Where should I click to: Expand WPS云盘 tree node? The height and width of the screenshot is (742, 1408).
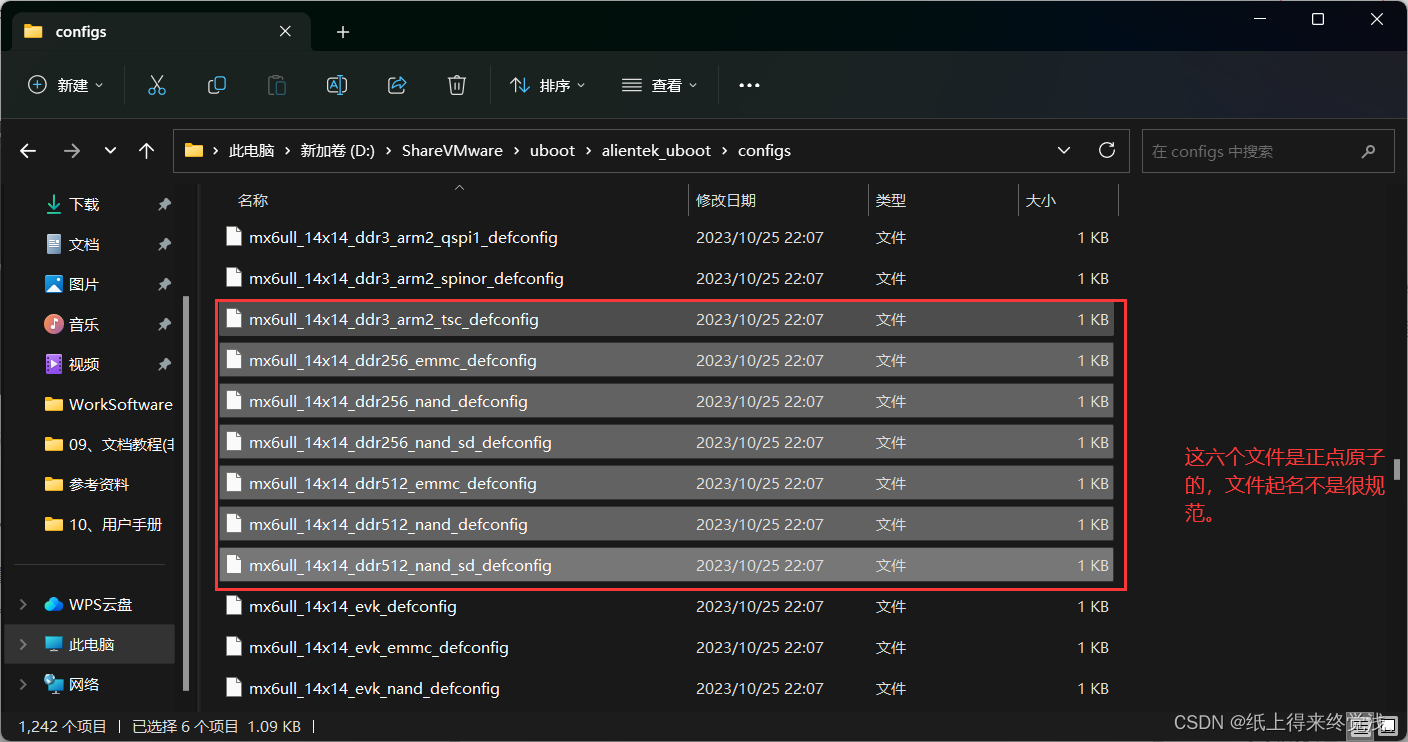tap(23, 604)
